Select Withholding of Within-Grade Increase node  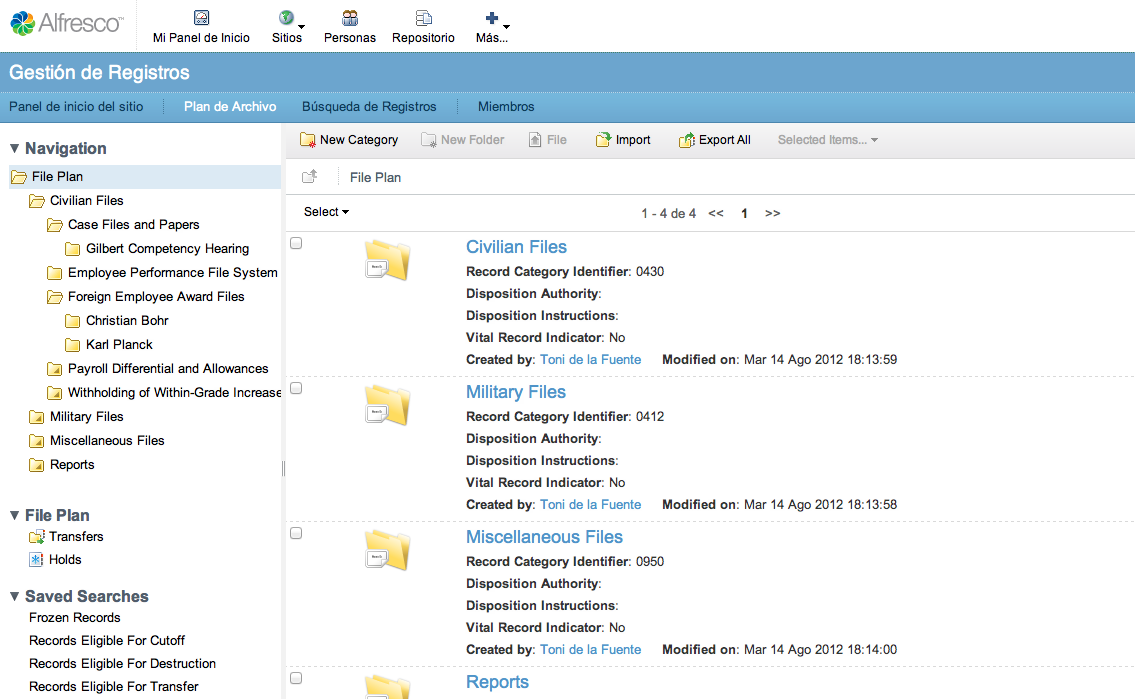(174, 392)
